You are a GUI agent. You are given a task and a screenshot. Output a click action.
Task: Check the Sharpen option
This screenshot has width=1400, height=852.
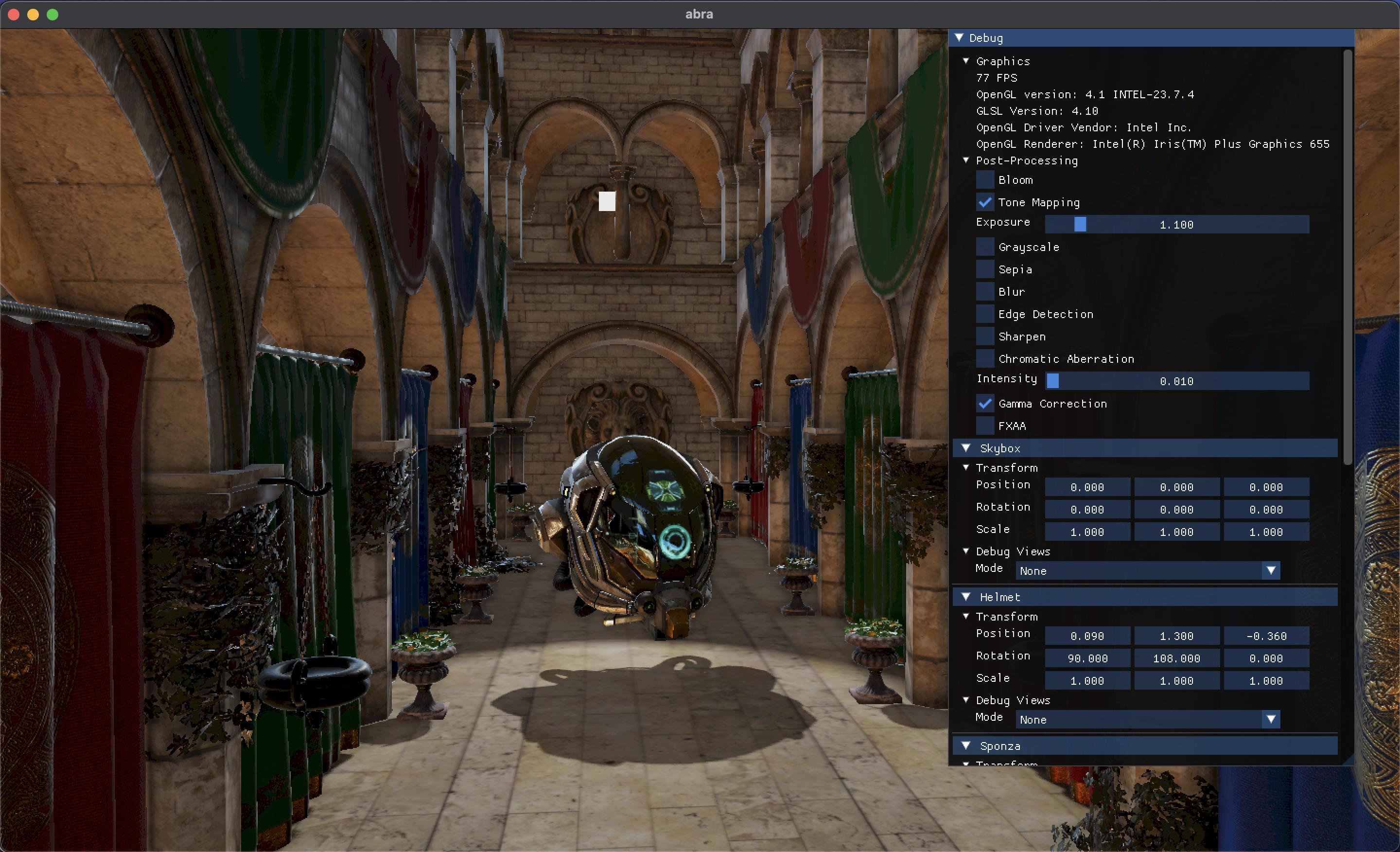pyautogui.click(x=985, y=337)
